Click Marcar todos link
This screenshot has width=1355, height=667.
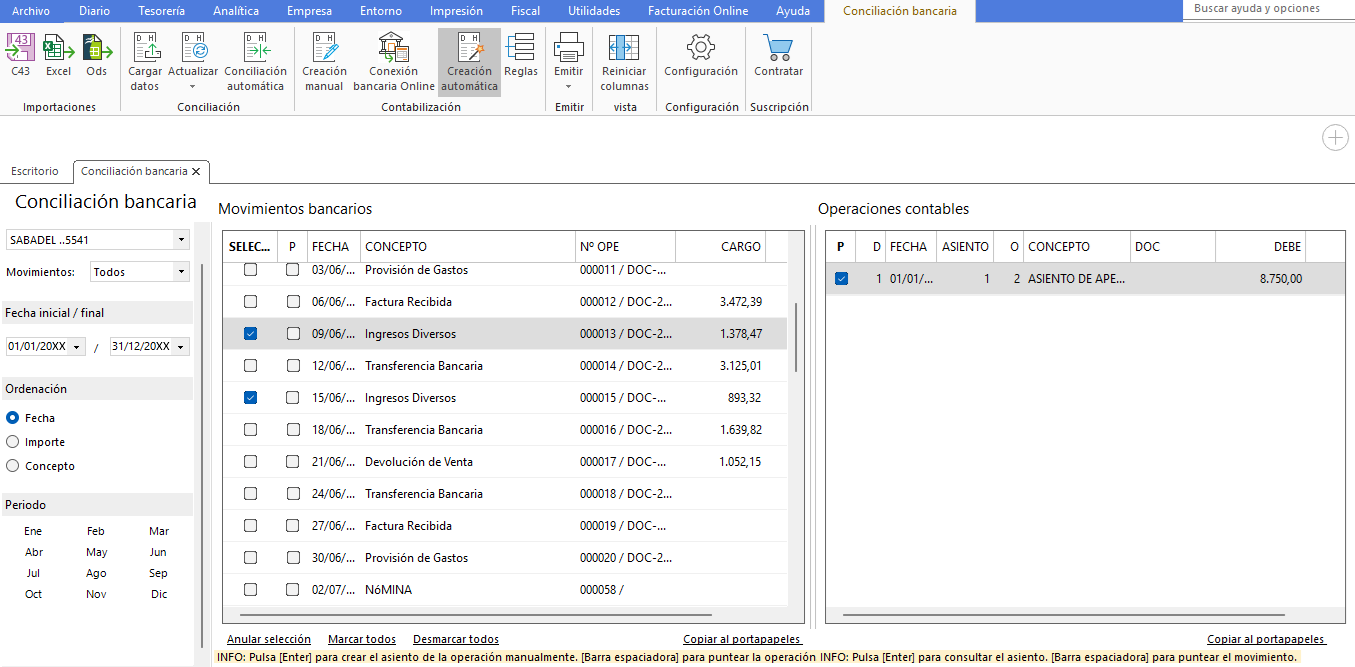[362, 640]
